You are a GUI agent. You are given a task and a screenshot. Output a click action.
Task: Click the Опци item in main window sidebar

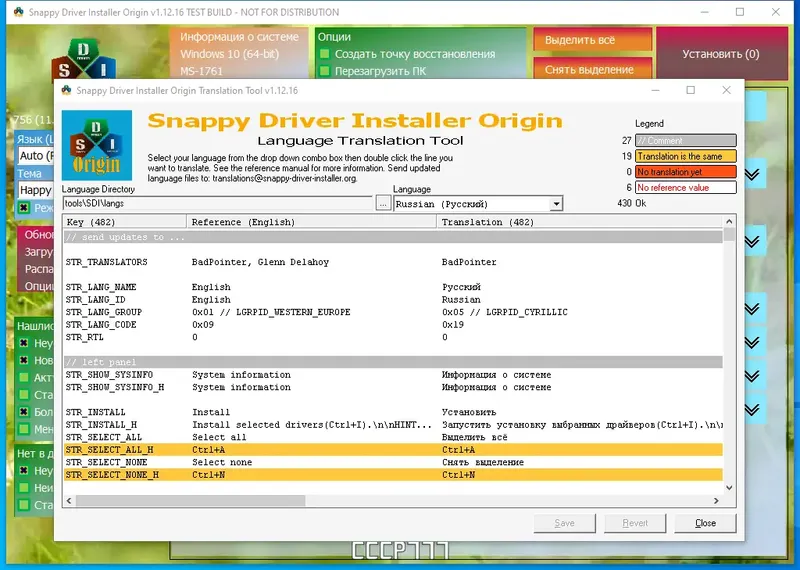[x=39, y=286]
